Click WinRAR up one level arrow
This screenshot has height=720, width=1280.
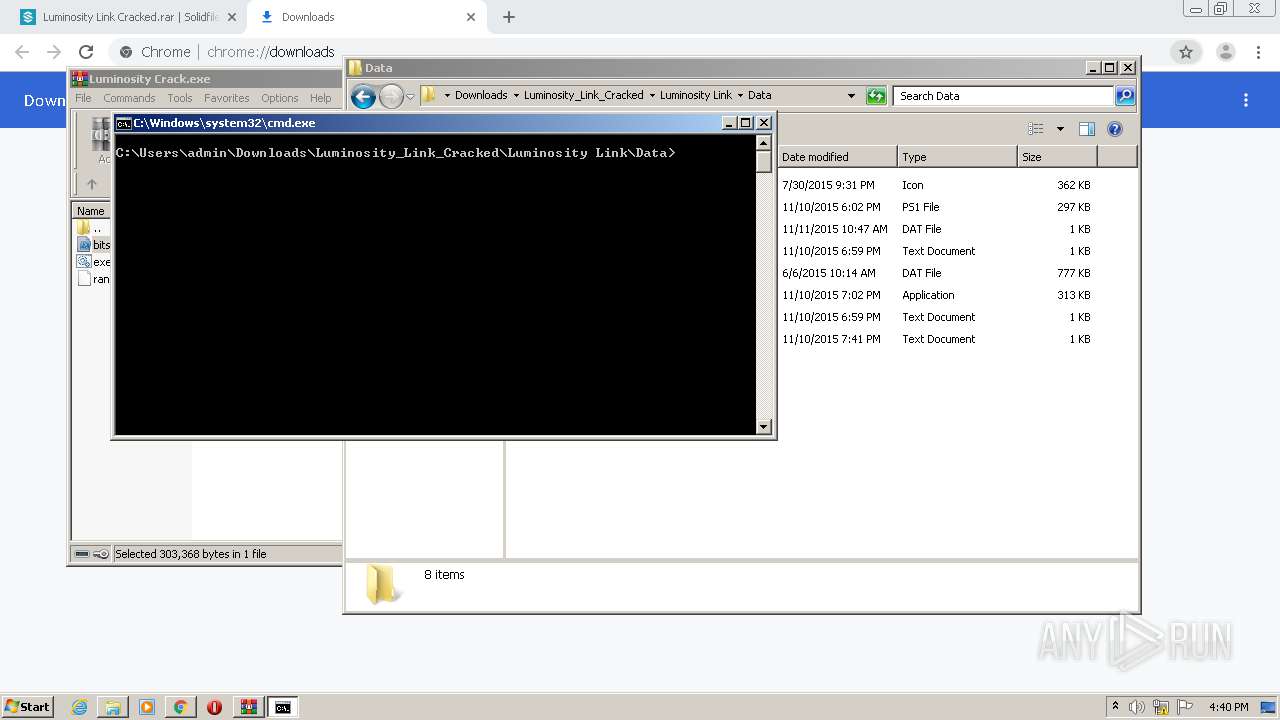92,184
